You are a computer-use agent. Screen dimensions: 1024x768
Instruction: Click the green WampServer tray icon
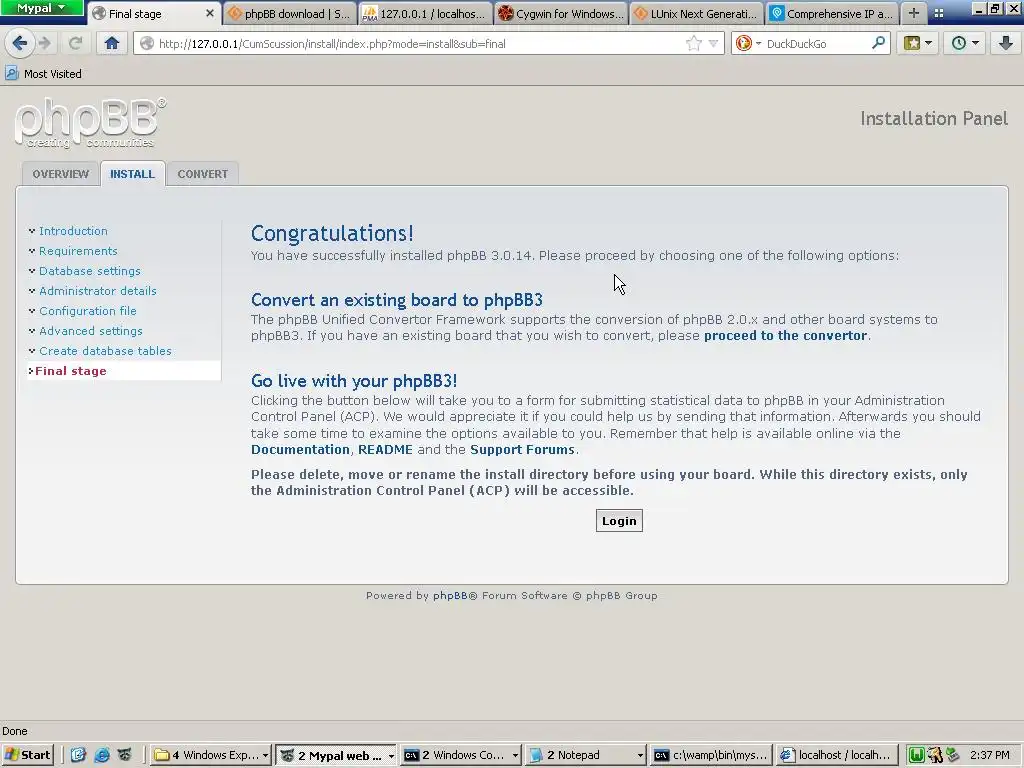(916, 755)
